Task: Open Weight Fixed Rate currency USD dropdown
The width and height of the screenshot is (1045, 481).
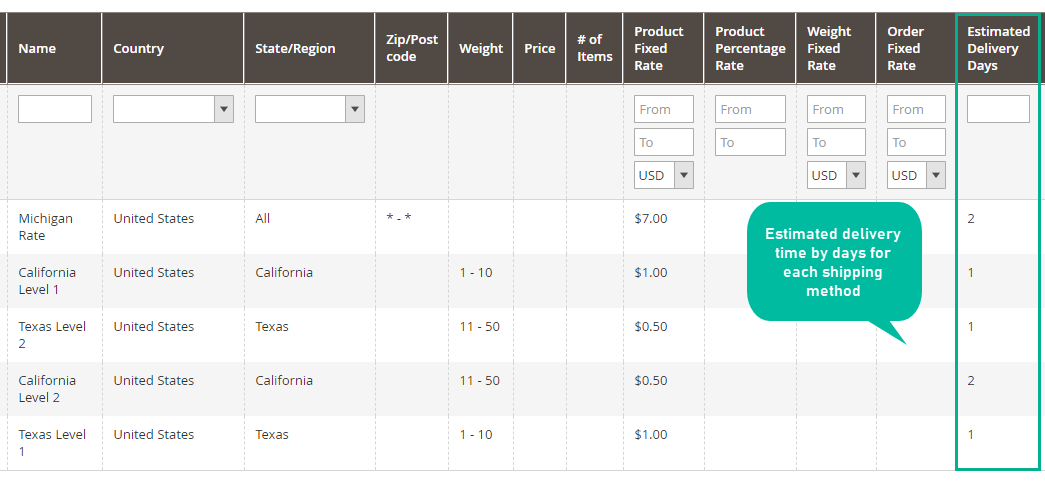Action: click(x=836, y=175)
